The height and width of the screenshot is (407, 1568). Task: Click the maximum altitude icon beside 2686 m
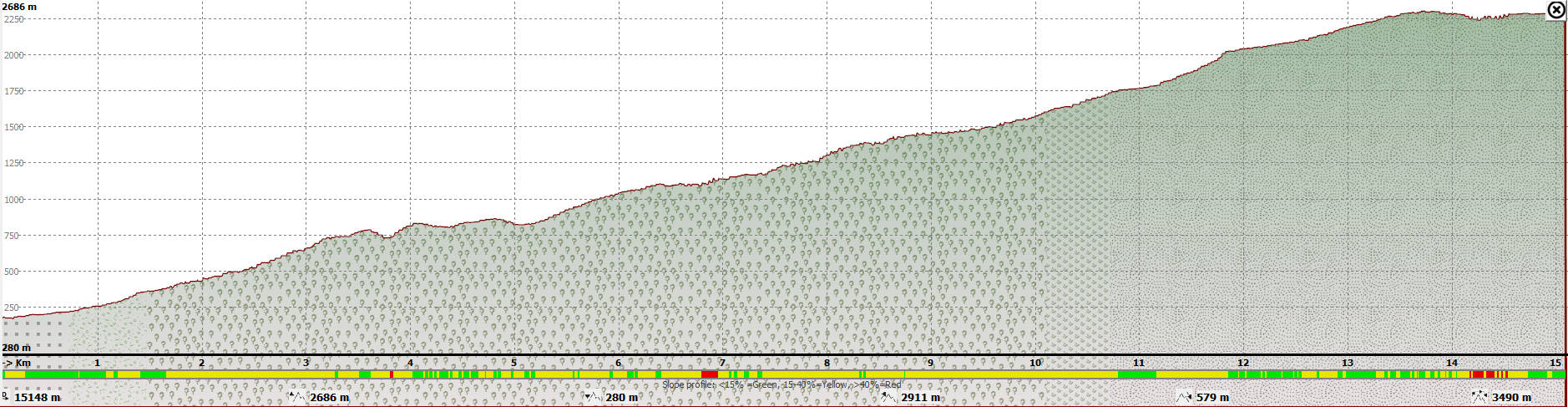pyautogui.click(x=297, y=397)
